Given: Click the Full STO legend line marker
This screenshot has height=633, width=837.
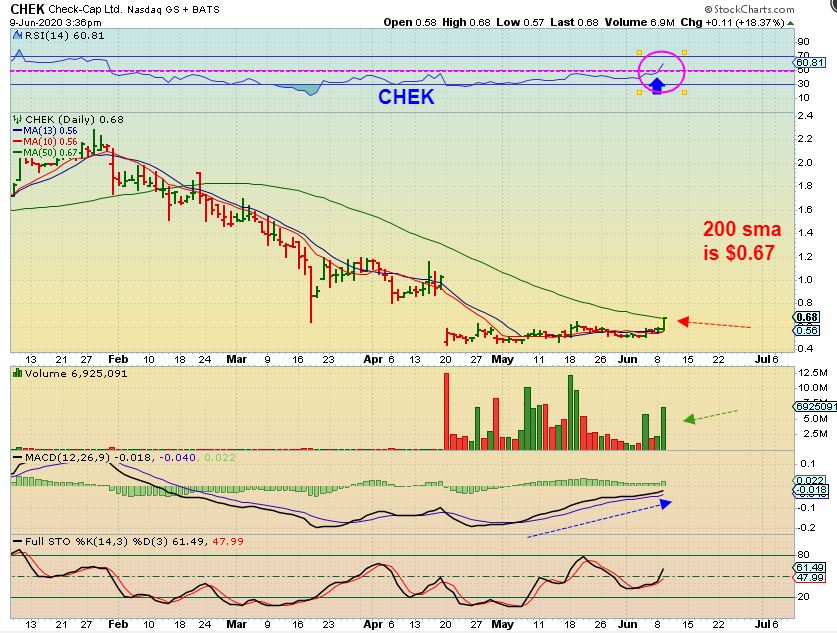Looking at the screenshot, I should click(18, 542).
